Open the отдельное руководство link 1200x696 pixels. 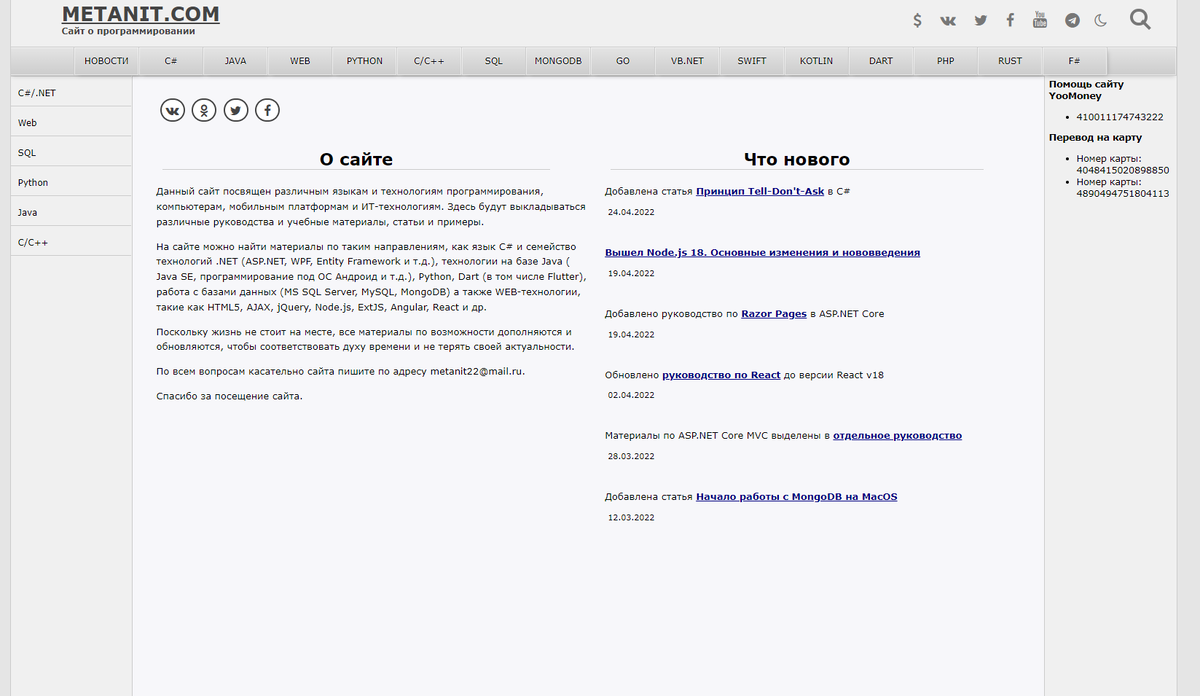tap(897, 435)
